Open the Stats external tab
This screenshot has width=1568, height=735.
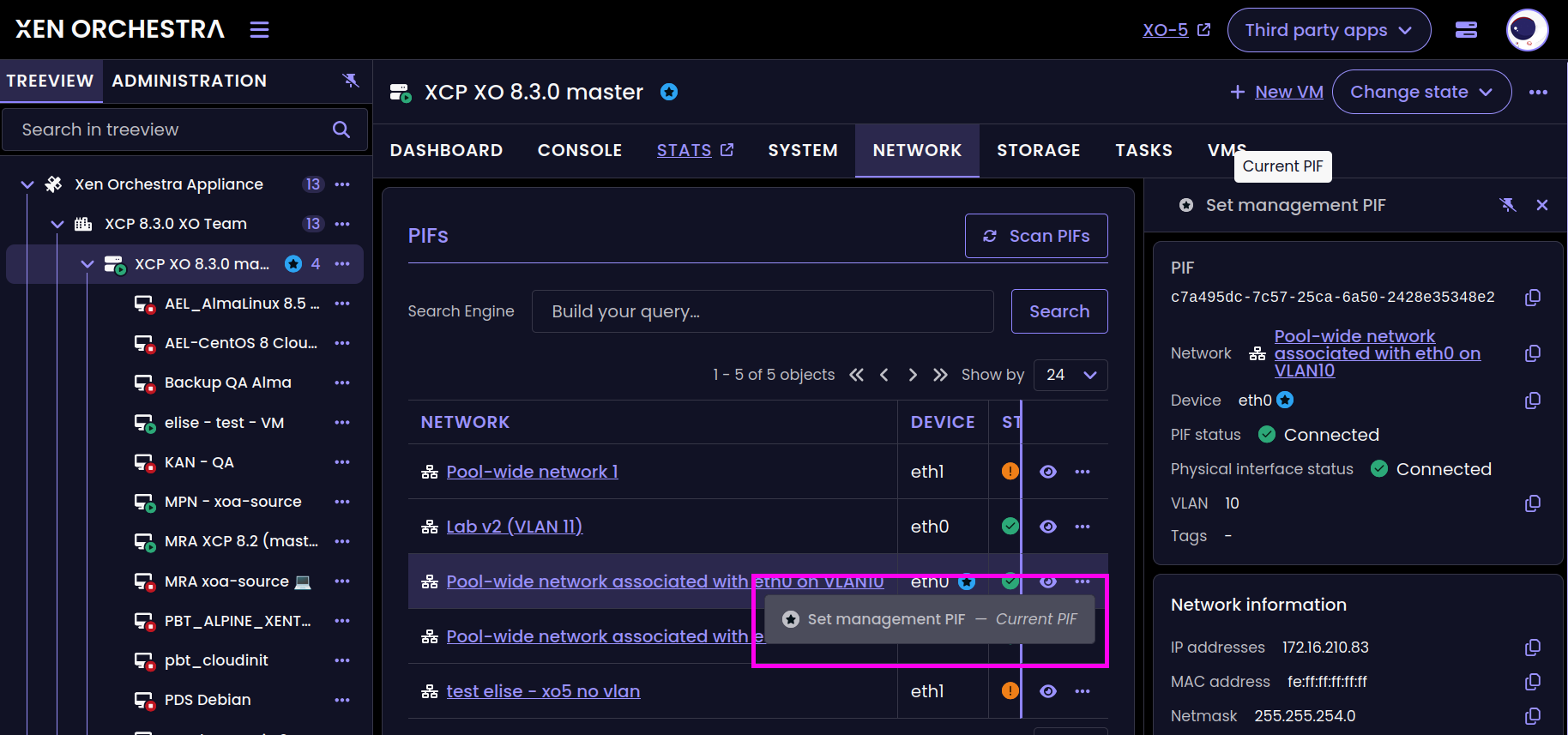click(x=695, y=151)
